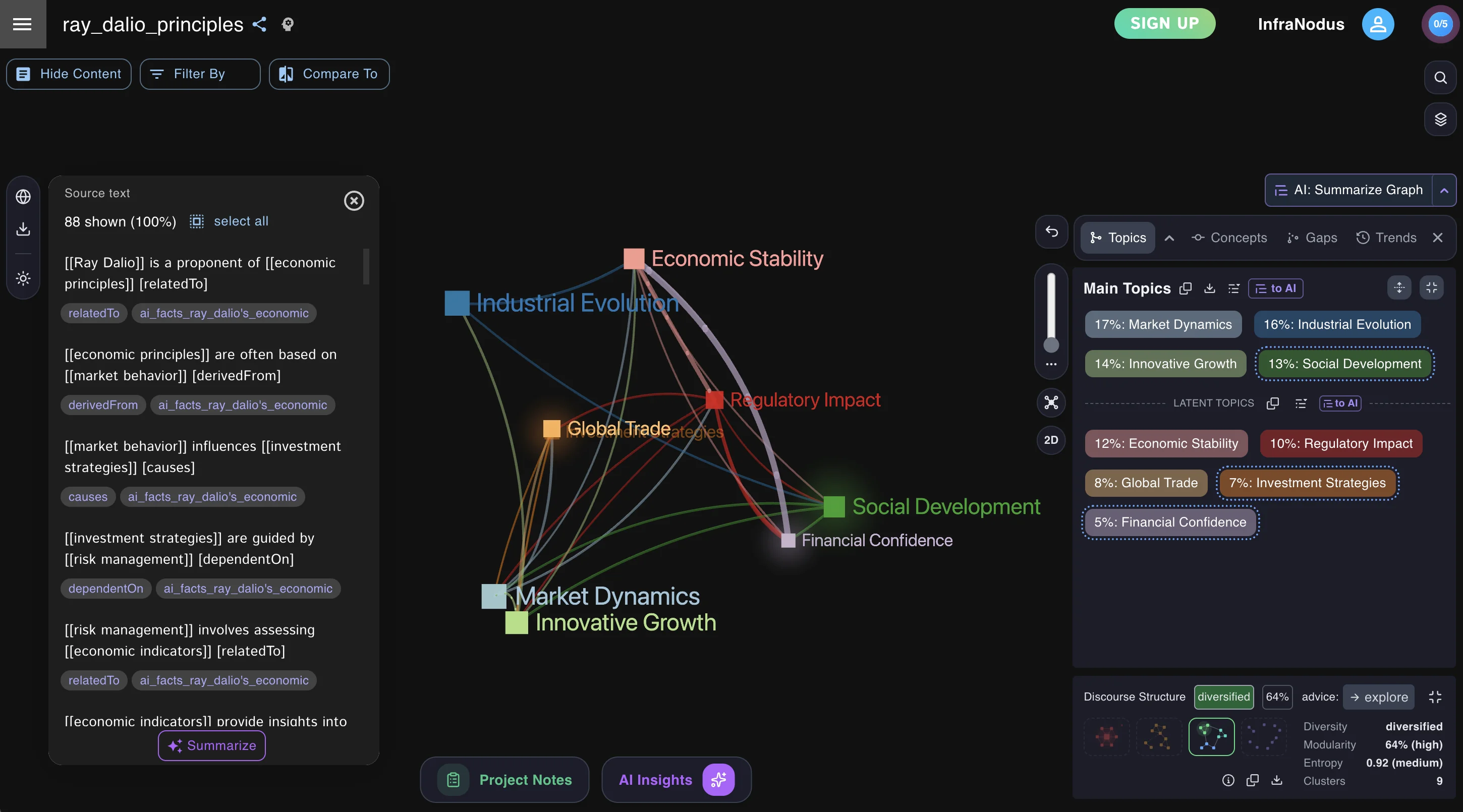Click the share graph icon
The height and width of the screenshot is (812, 1463).
259,24
